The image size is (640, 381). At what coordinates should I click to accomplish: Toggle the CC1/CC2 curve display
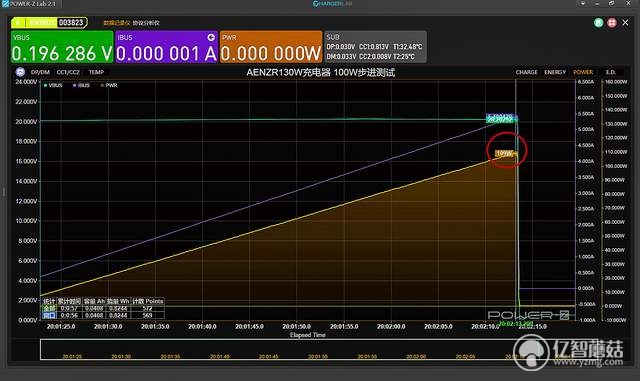coord(68,72)
